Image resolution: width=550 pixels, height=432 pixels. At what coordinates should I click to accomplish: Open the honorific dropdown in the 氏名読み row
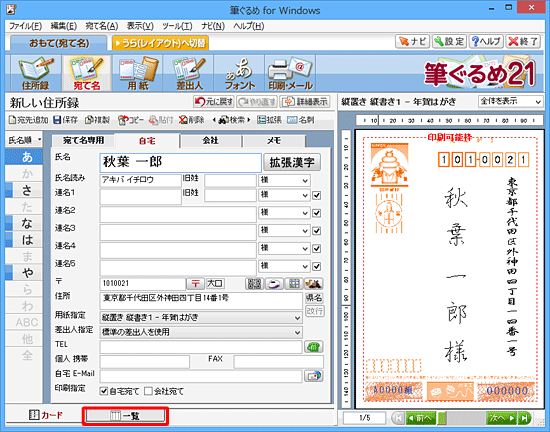coord(284,181)
